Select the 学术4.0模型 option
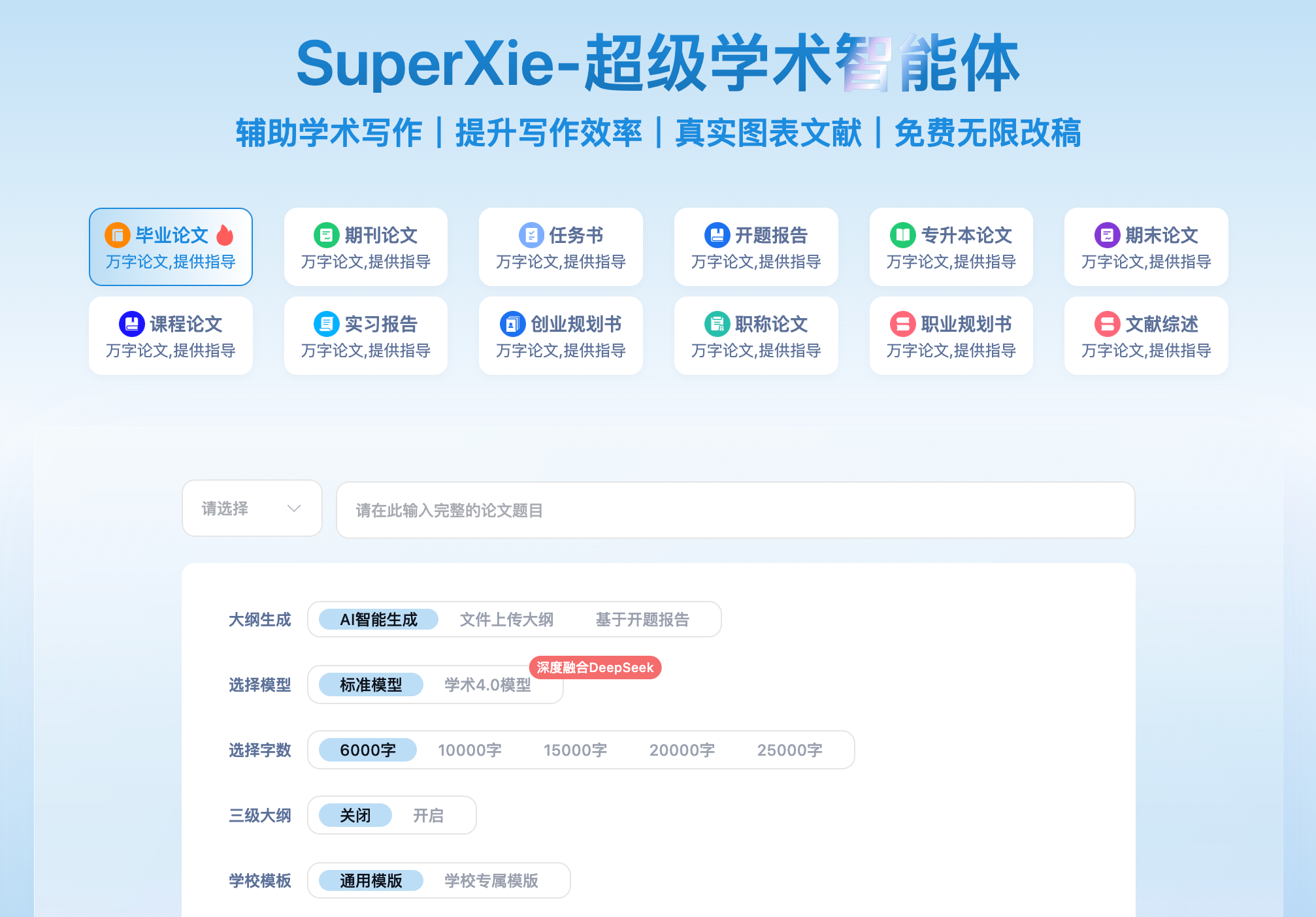The width and height of the screenshot is (1316, 917). [x=487, y=684]
